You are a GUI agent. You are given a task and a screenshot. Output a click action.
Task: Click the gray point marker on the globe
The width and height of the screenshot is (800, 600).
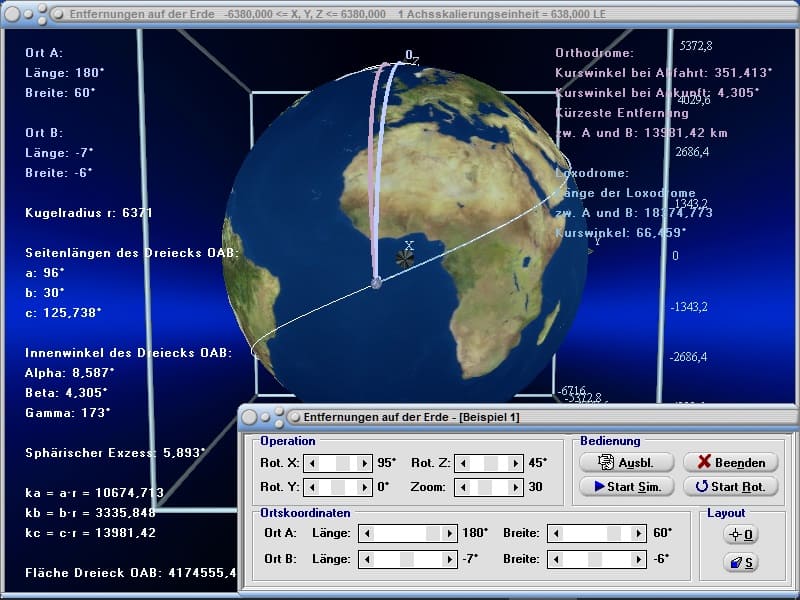click(377, 283)
